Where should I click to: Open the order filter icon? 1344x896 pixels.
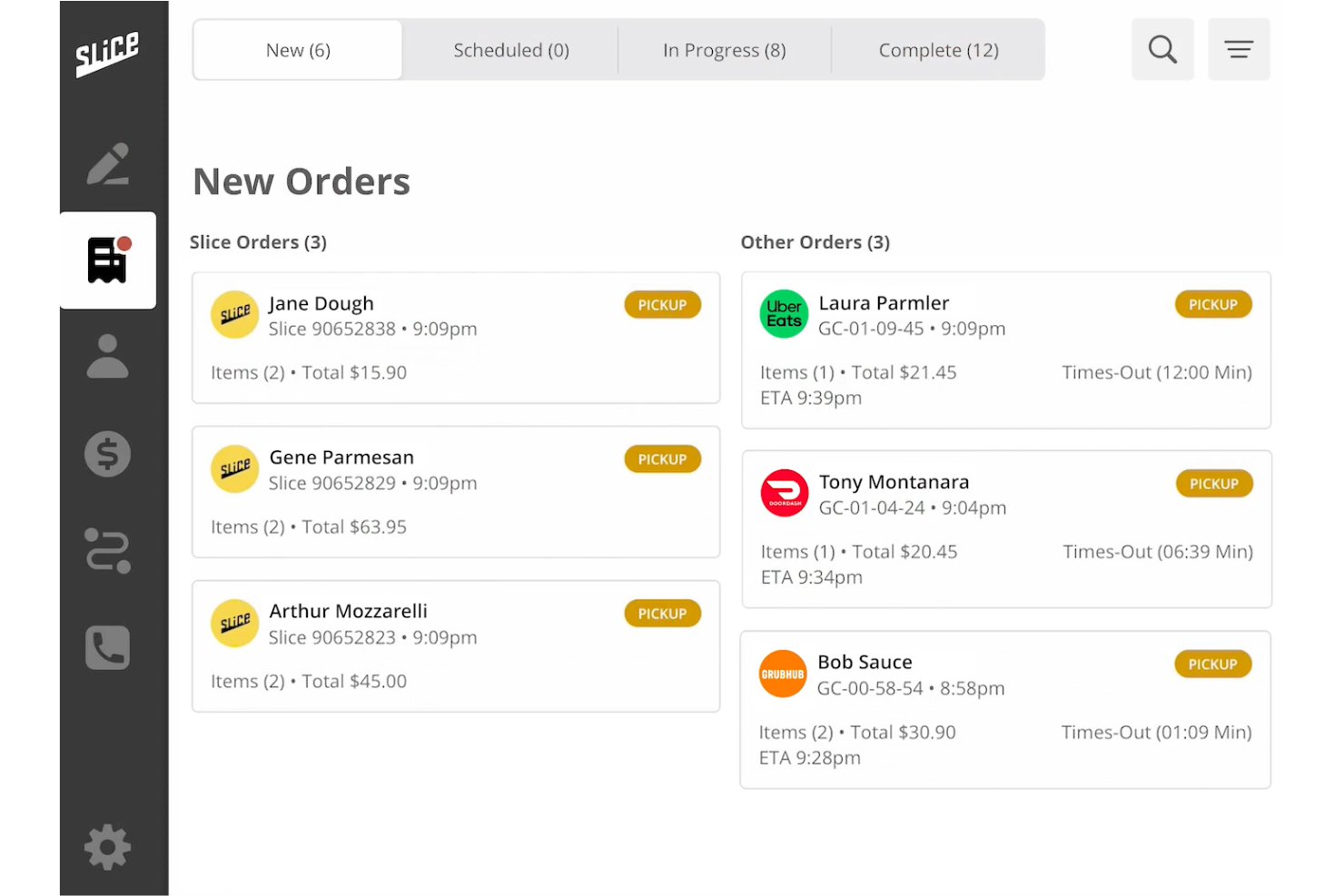tap(1239, 49)
